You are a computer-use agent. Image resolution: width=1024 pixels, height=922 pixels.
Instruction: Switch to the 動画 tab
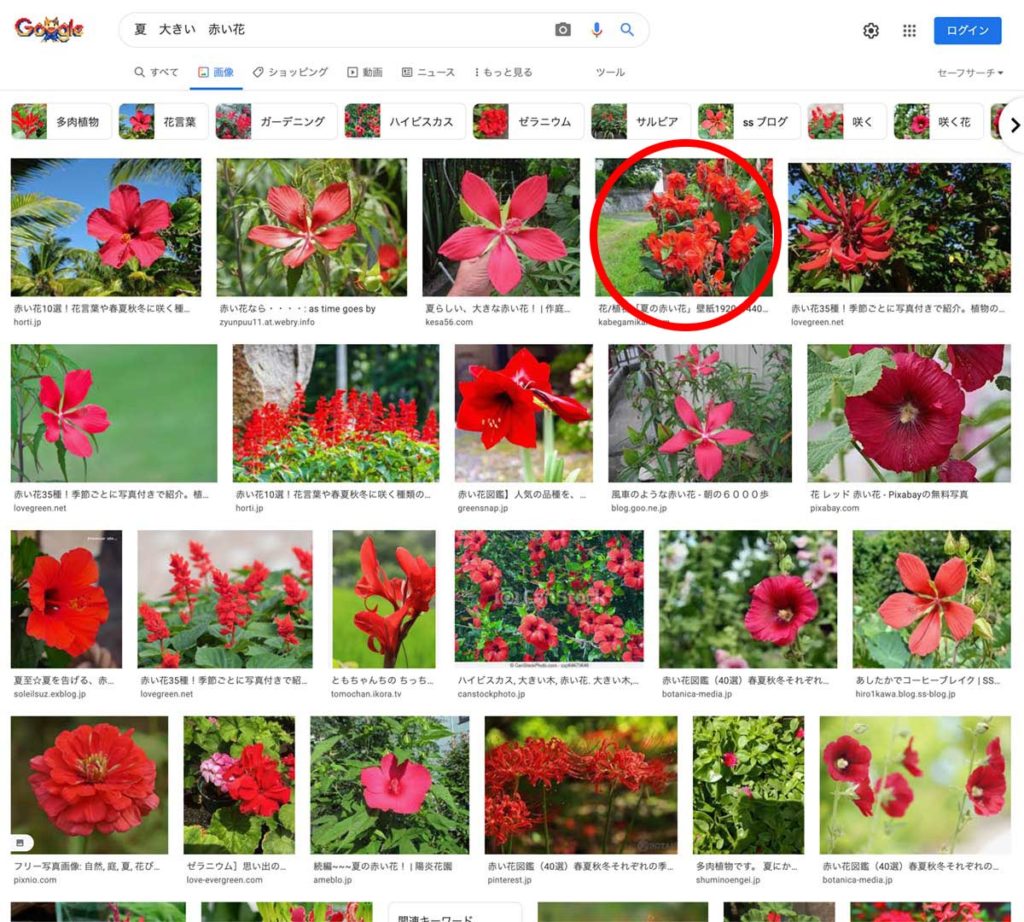pyautogui.click(x=365, y=72)
